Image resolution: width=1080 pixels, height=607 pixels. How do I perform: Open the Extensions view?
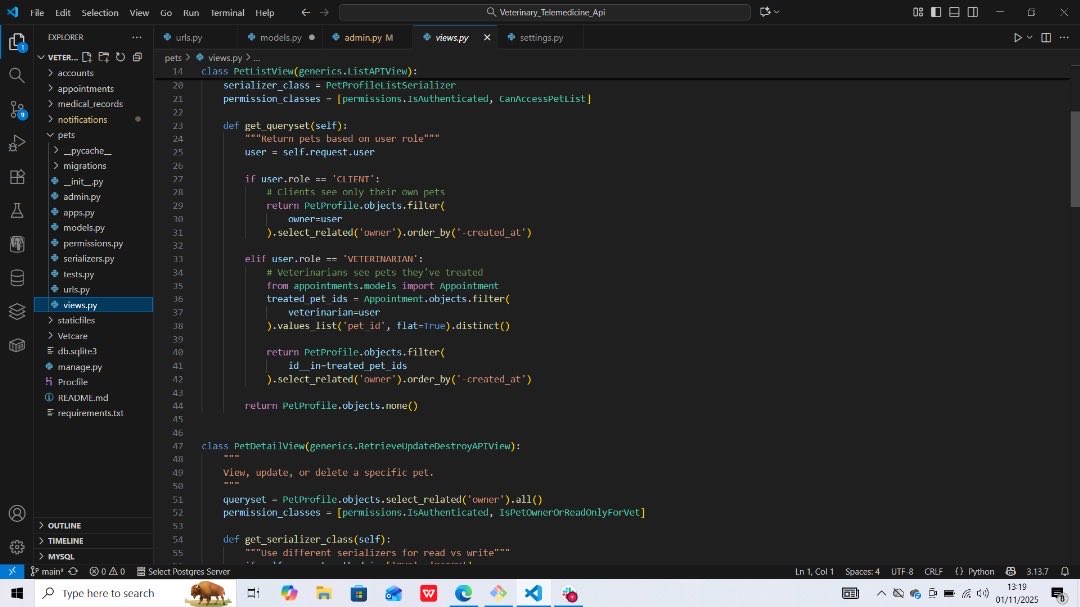coord(16,176)
